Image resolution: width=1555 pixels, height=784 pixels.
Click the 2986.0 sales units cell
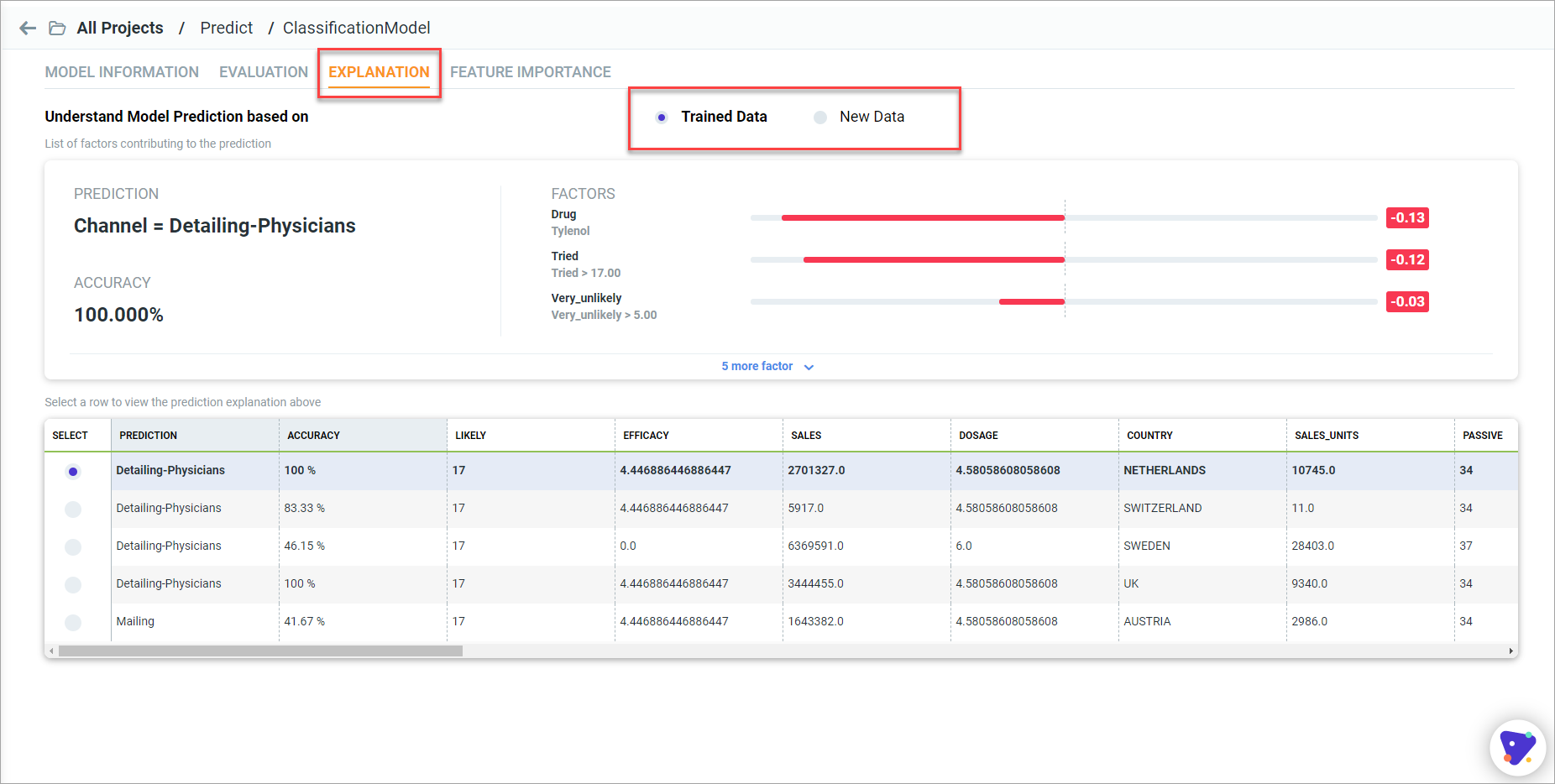[1370, 622]
